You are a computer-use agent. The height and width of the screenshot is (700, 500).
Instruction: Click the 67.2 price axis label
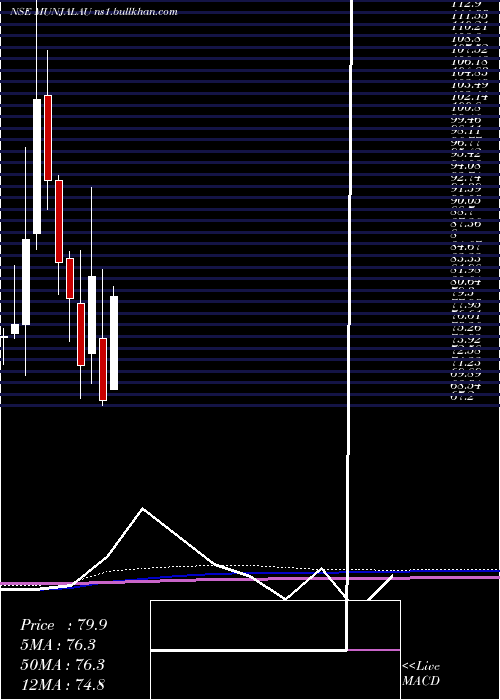tap(462, 397)
